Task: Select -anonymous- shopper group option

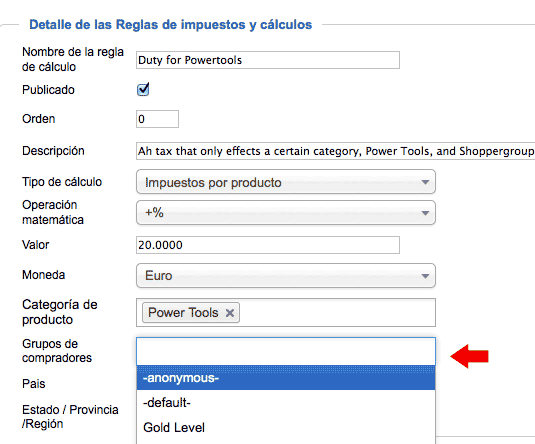Action: click(286, 378)
